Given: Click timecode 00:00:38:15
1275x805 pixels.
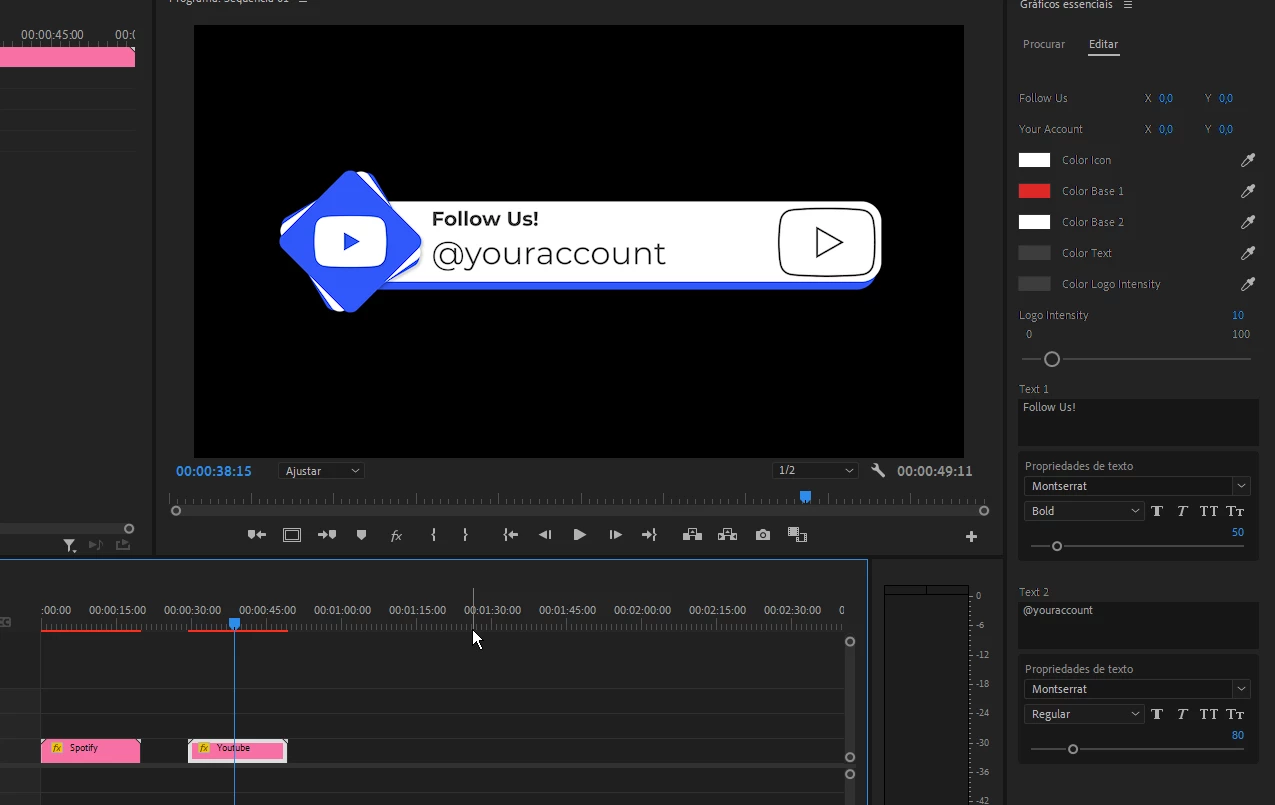Looking at the screenshot, I should 214,471.
